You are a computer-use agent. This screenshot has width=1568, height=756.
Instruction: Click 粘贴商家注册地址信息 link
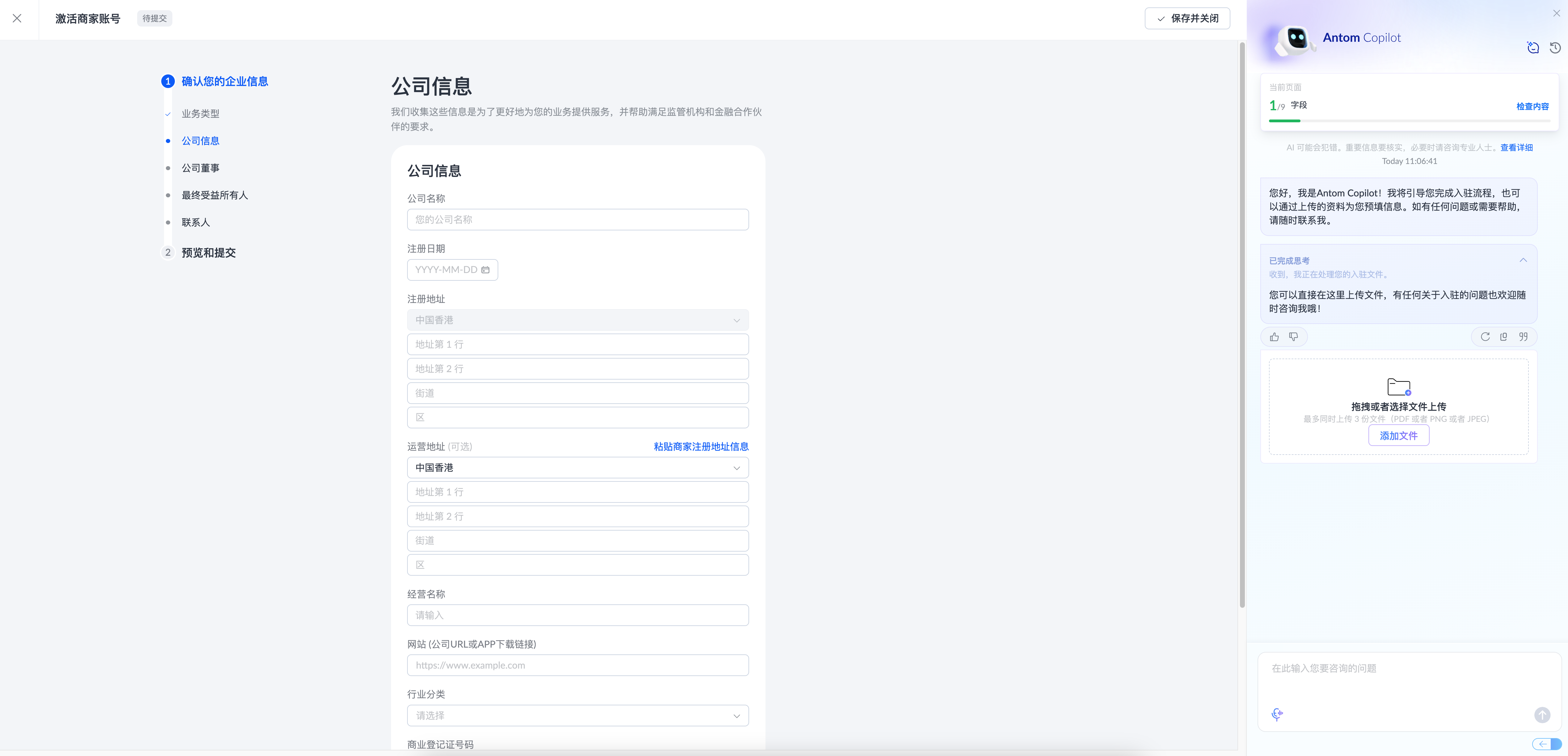click(701, 446)
